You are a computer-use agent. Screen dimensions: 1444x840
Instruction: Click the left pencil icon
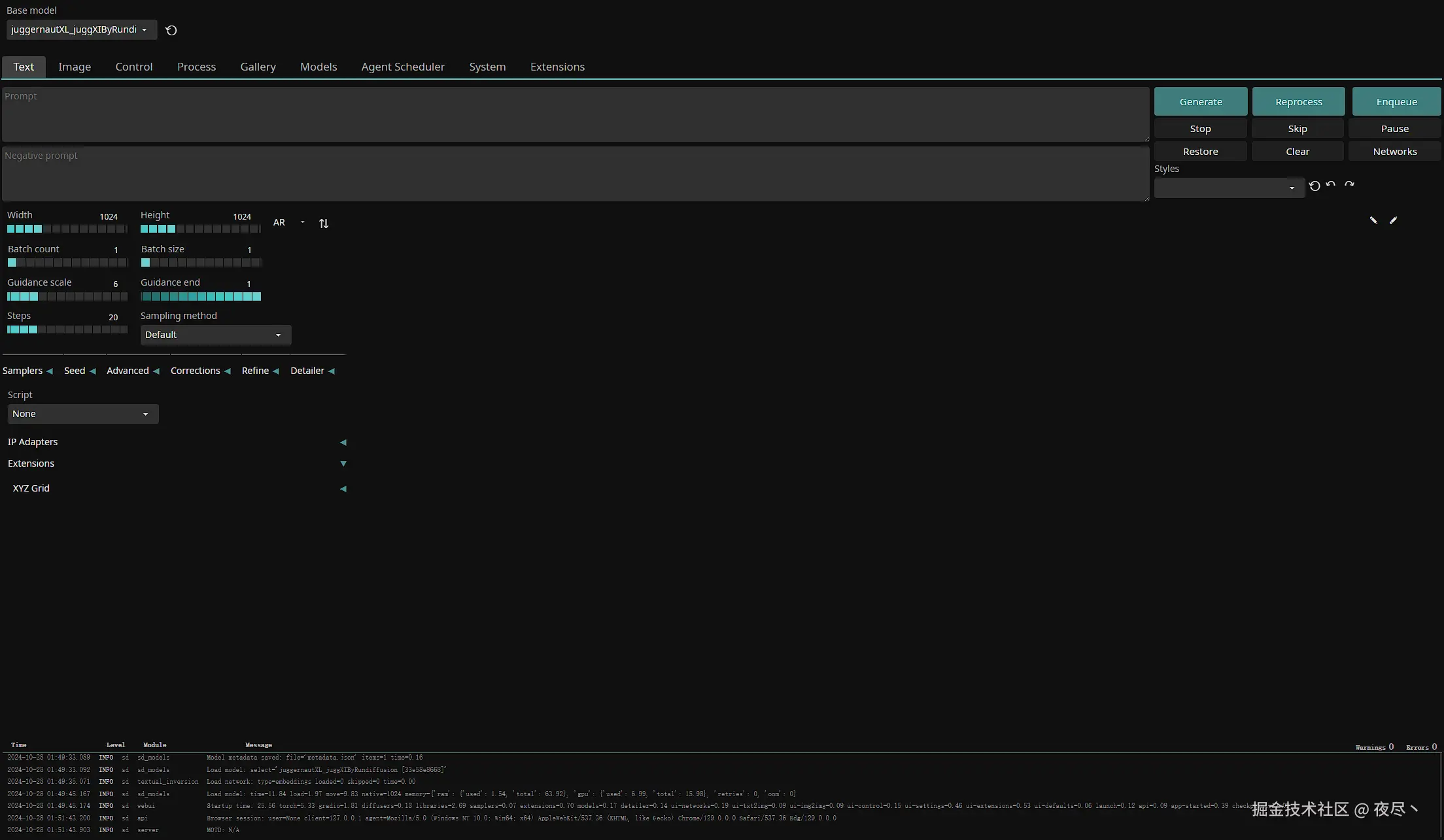point(1373,220)
